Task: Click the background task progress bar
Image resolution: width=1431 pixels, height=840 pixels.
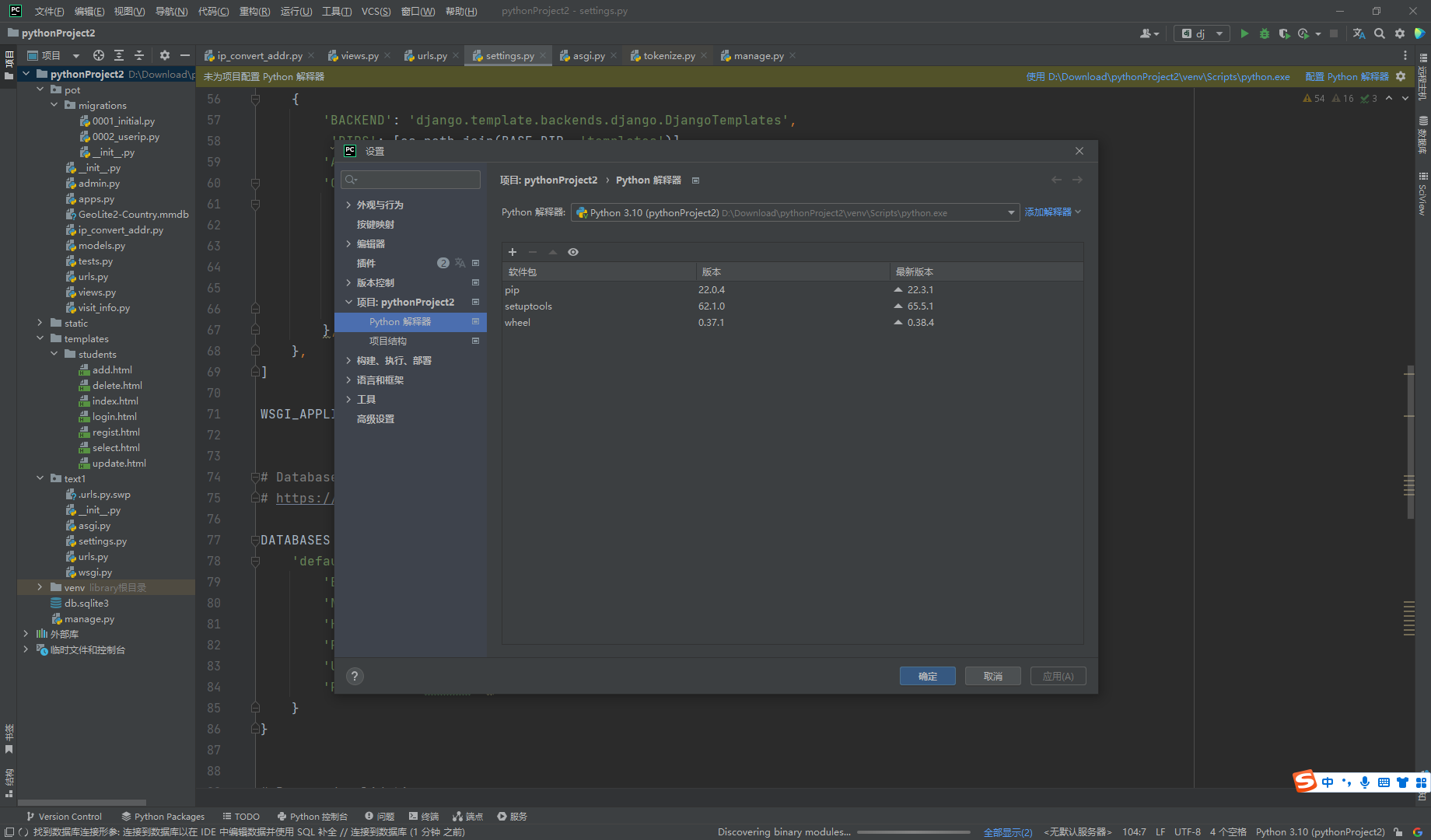Action: pyautogui.click(x=915, y=831)
